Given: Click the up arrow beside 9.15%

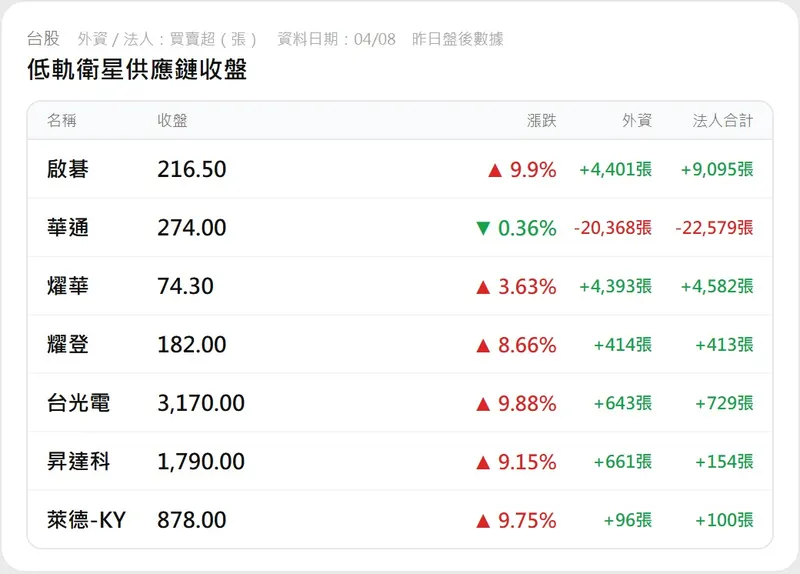Looking at the screenshot, I should [x=483, y=462].
